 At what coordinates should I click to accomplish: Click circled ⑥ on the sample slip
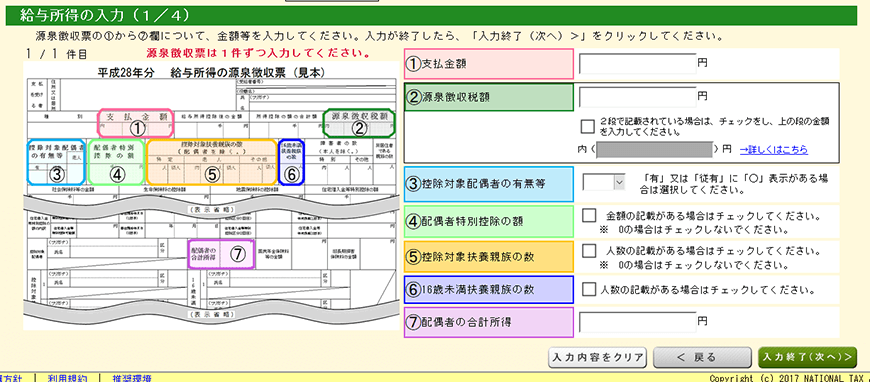point(292,163)
